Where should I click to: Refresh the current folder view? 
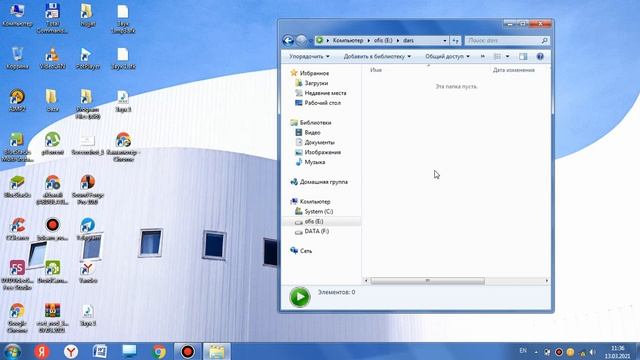click(455, 40)
